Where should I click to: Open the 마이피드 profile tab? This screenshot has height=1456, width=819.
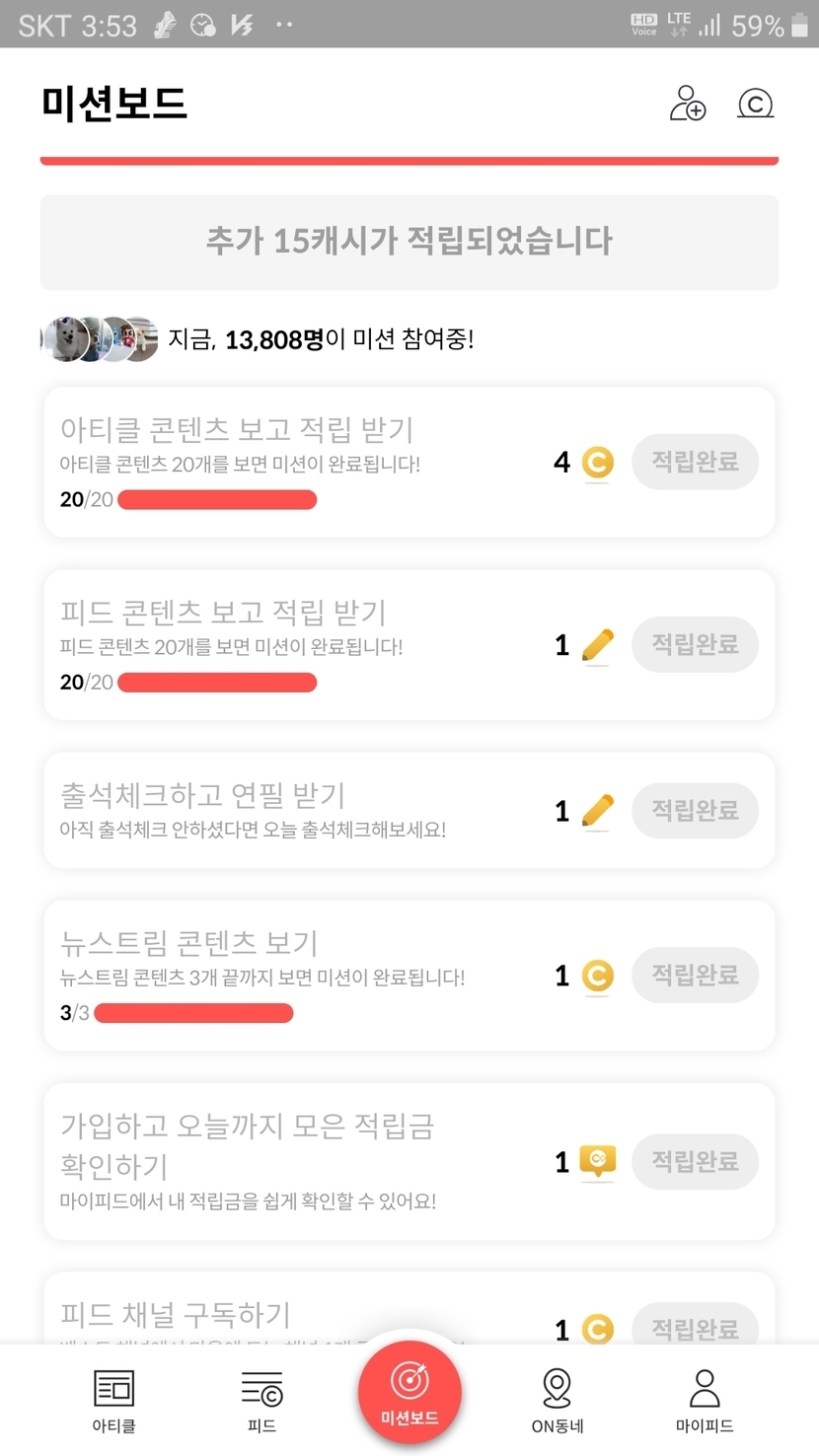[x=705, y=1401]
